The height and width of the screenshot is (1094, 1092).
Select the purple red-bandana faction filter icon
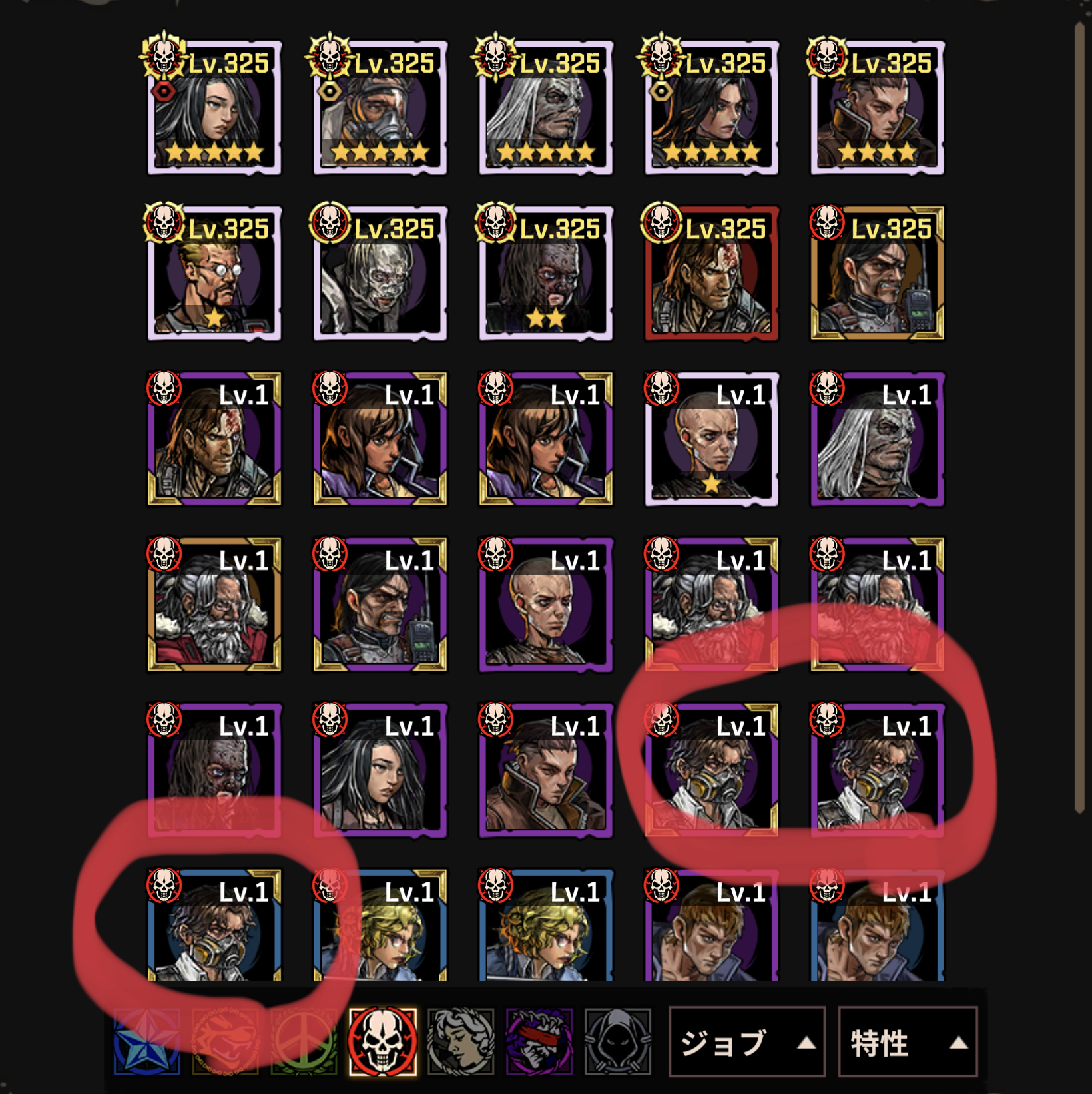539,1041
